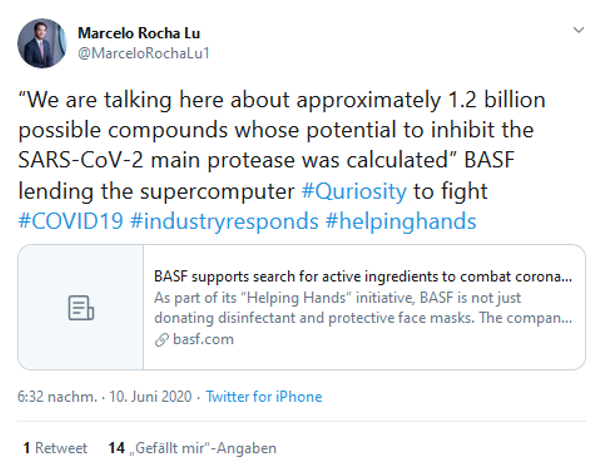
Task: Open the 6:32 nachm. timestamp
Action: [x=57, y=397]
